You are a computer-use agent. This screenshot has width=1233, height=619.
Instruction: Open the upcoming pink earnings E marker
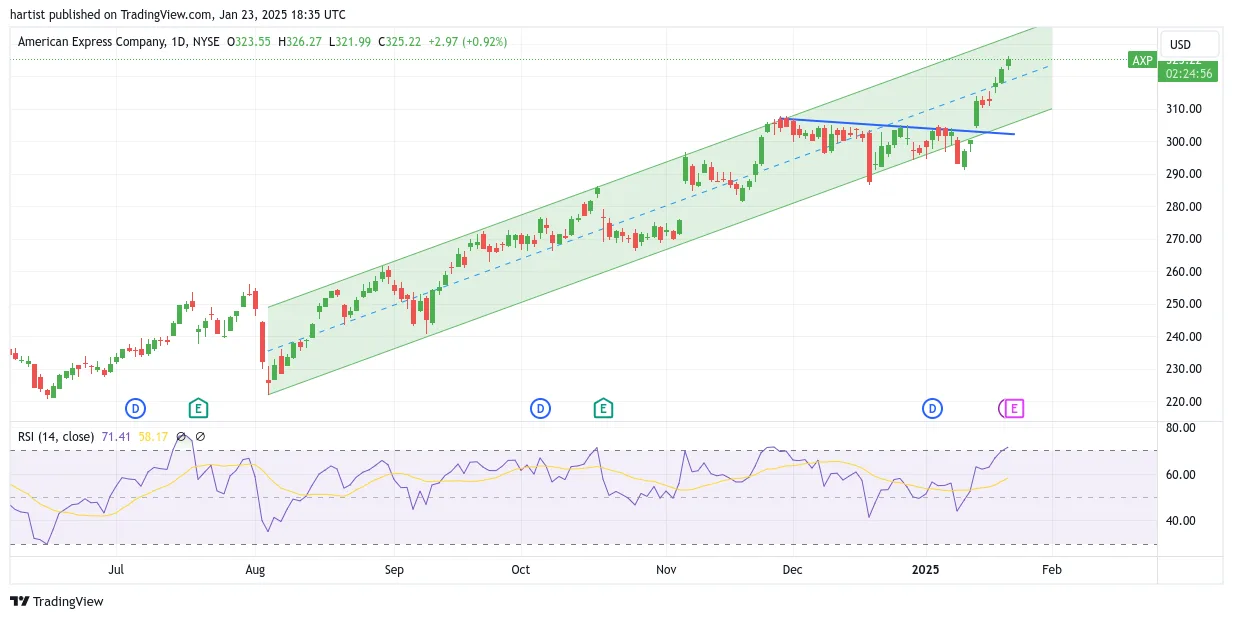pyautogui.click(x=1015, y=408)
